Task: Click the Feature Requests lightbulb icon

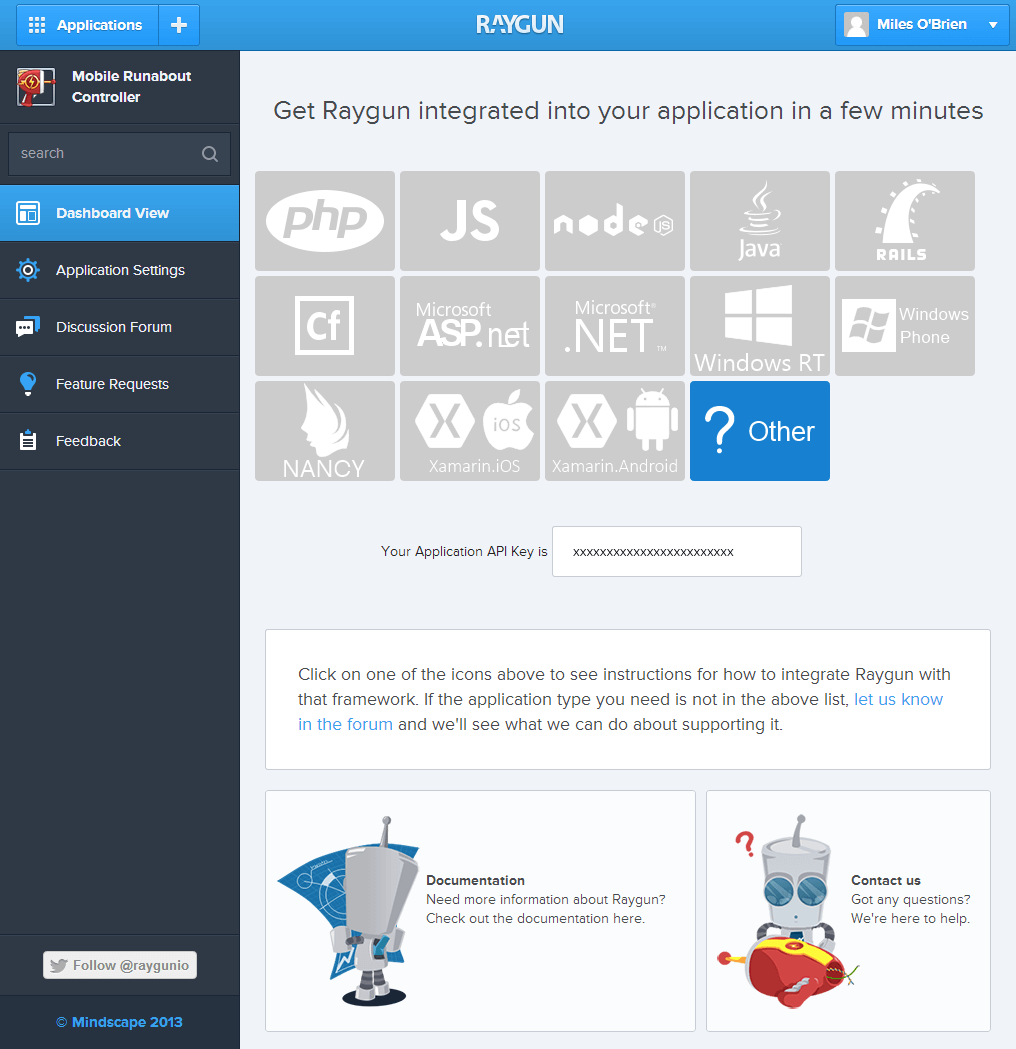Action: click(27, 384)
